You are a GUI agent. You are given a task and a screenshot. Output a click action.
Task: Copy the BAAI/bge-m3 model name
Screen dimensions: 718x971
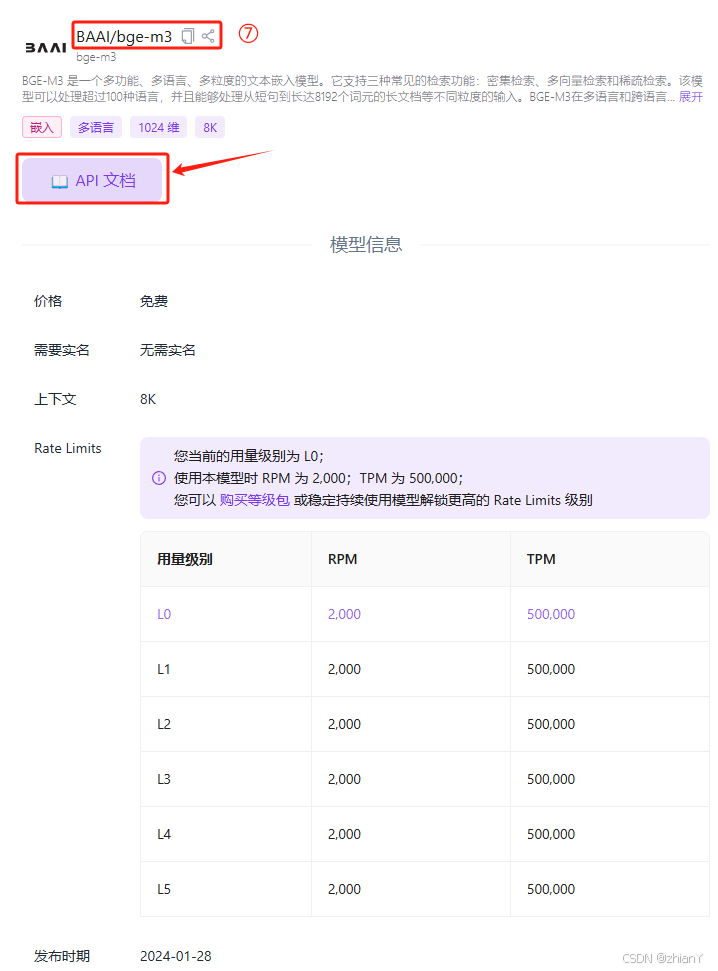(188, 37)
